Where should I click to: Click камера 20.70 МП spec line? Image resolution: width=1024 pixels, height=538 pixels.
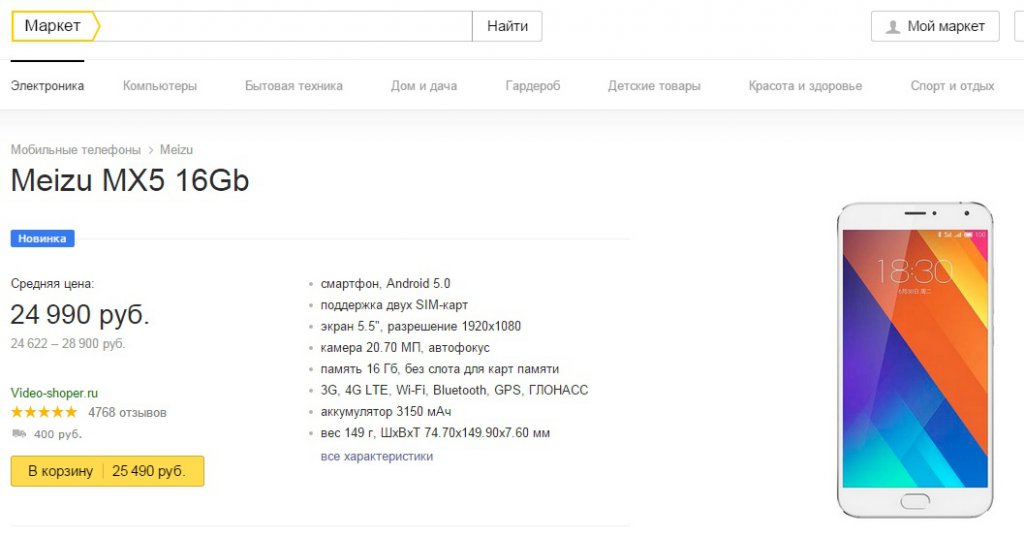coord(405,347)
